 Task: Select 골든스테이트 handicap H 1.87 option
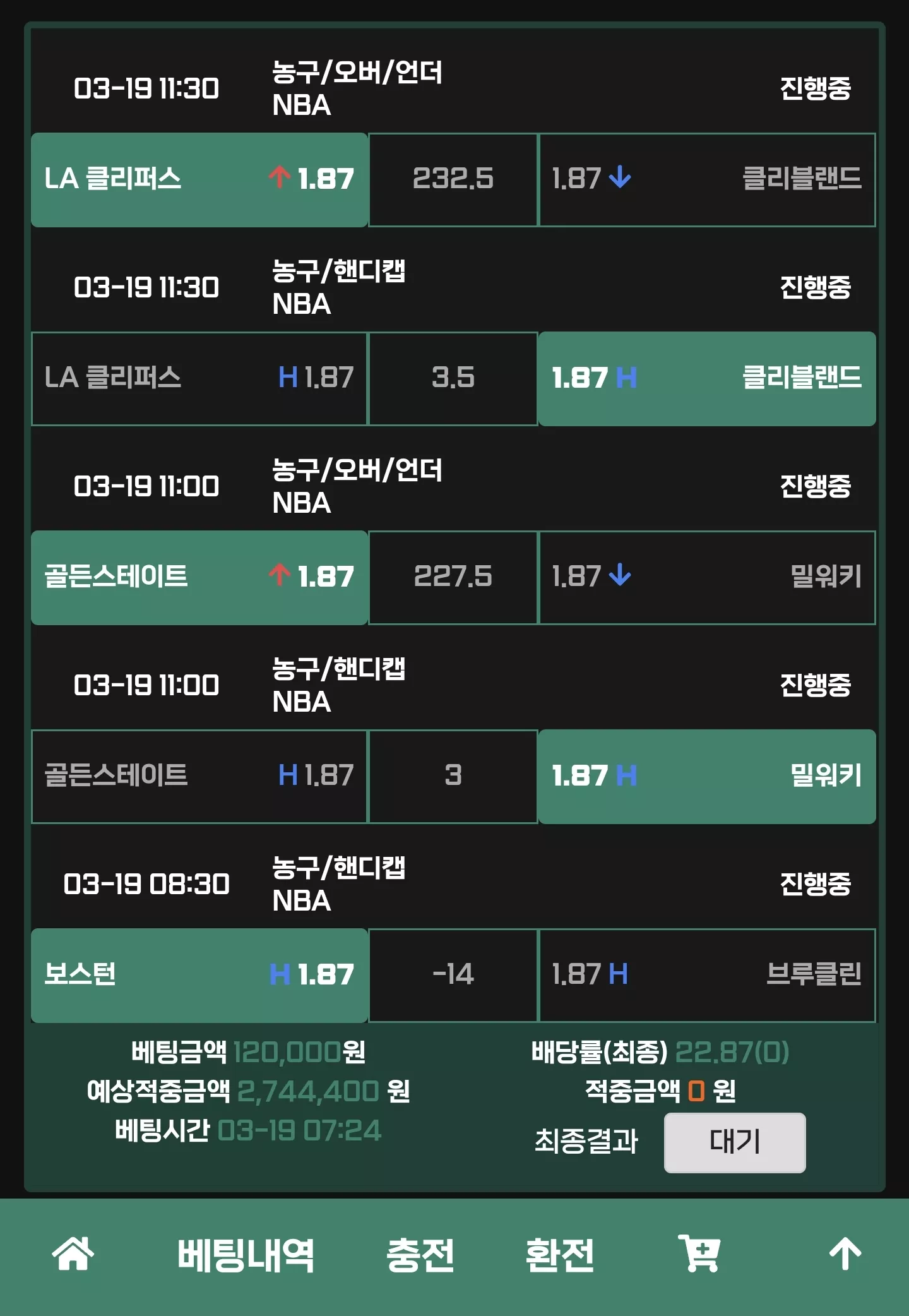pos(199,777)
